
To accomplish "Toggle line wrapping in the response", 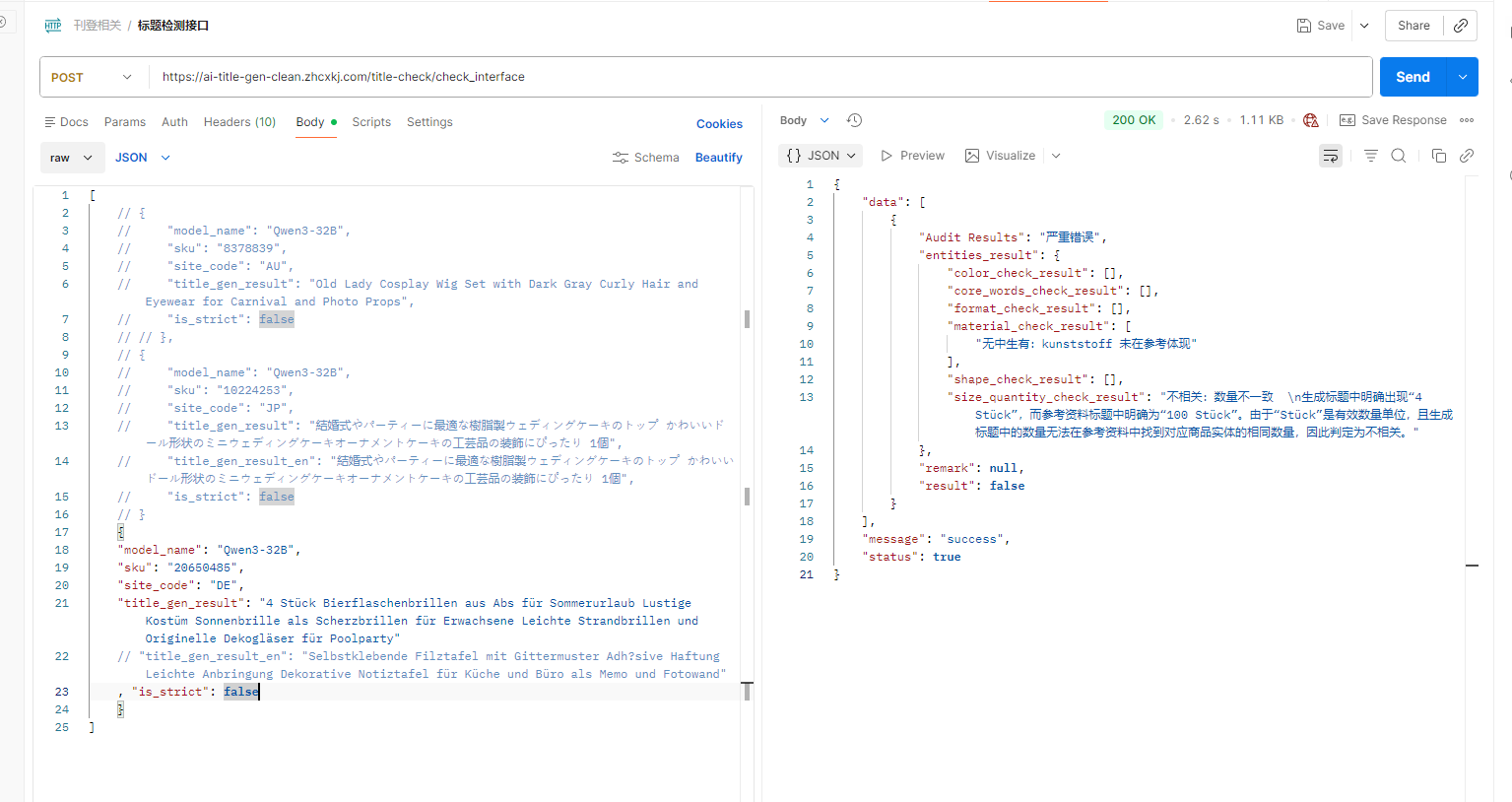I will 1331,156.
